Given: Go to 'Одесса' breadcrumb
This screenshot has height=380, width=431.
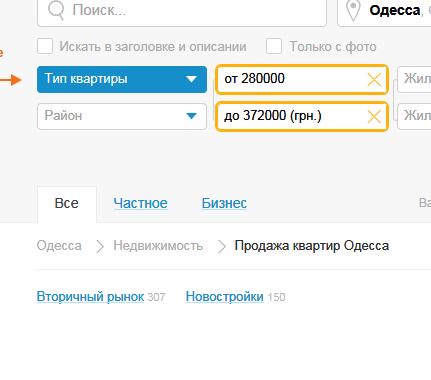Looking at the screenshot, I should coord(59,246).
